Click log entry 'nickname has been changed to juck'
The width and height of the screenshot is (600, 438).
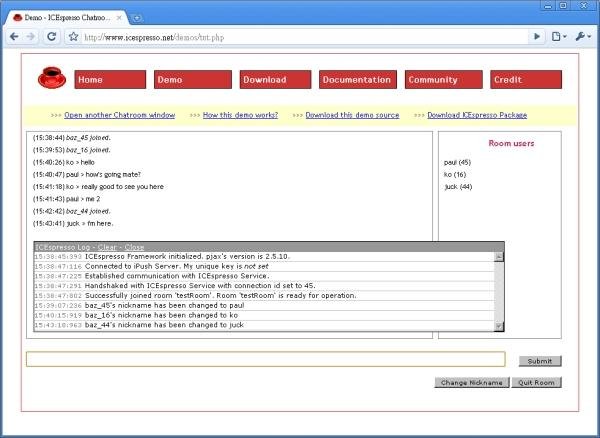(x=264, y=325)
